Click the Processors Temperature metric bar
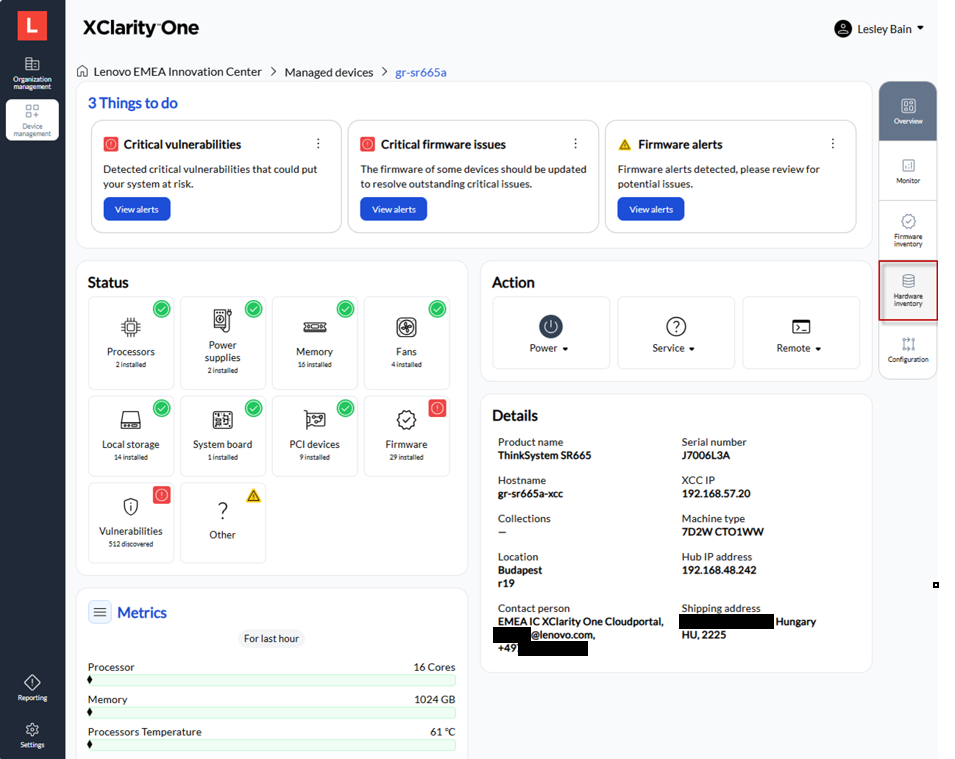This screenshot has width=955, height=759. click(x=272, y=744)
